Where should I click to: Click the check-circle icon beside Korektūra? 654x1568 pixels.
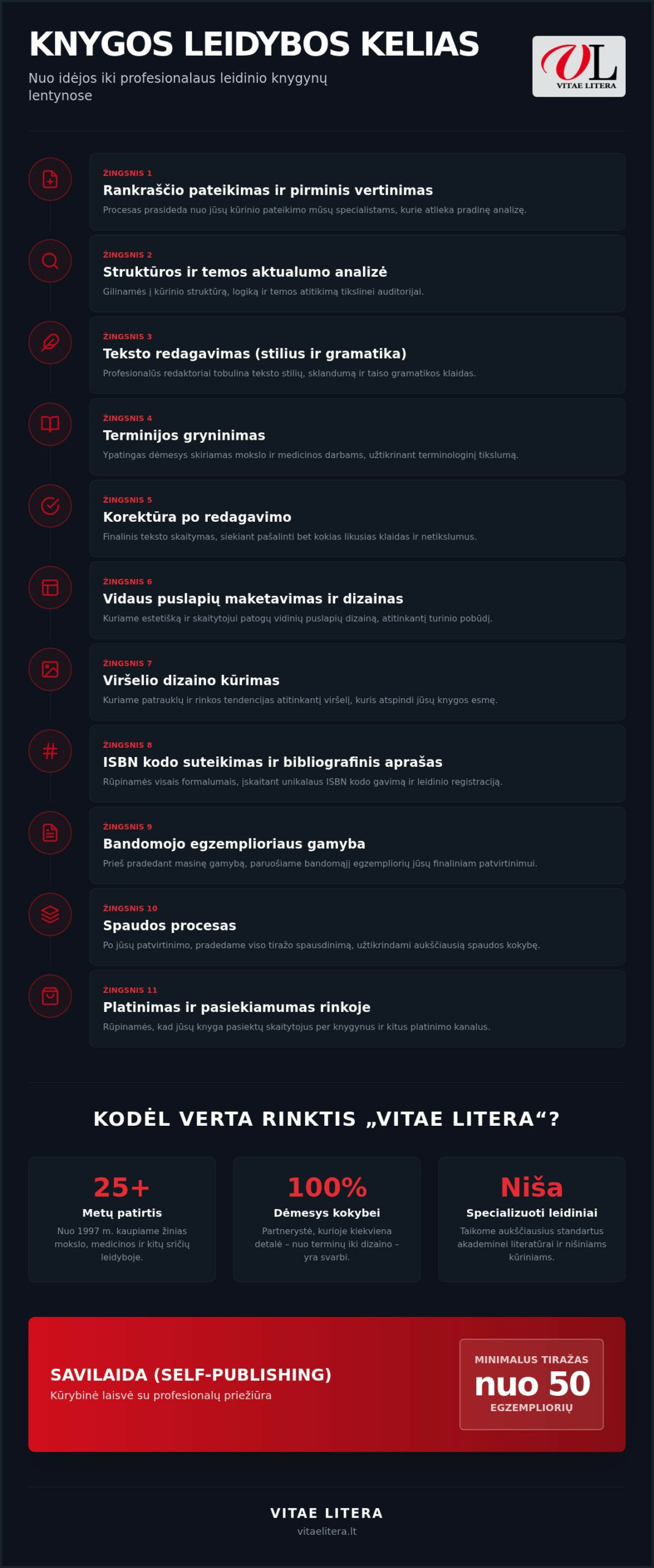(x=50, y=506)
